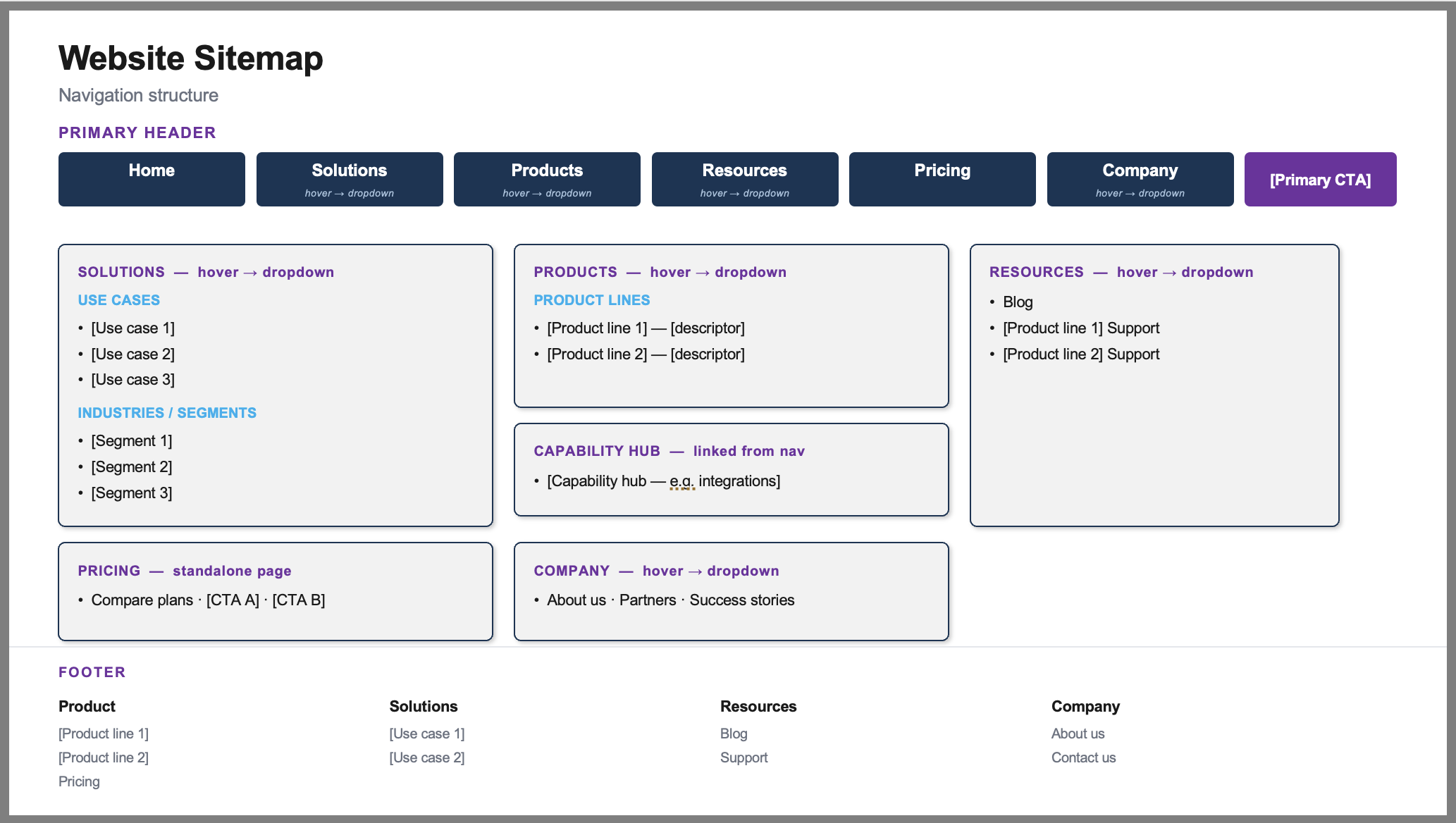The image size is (1456, 823).
Task: Click the COMPANY panel heading
Action: tap(656, 571)
